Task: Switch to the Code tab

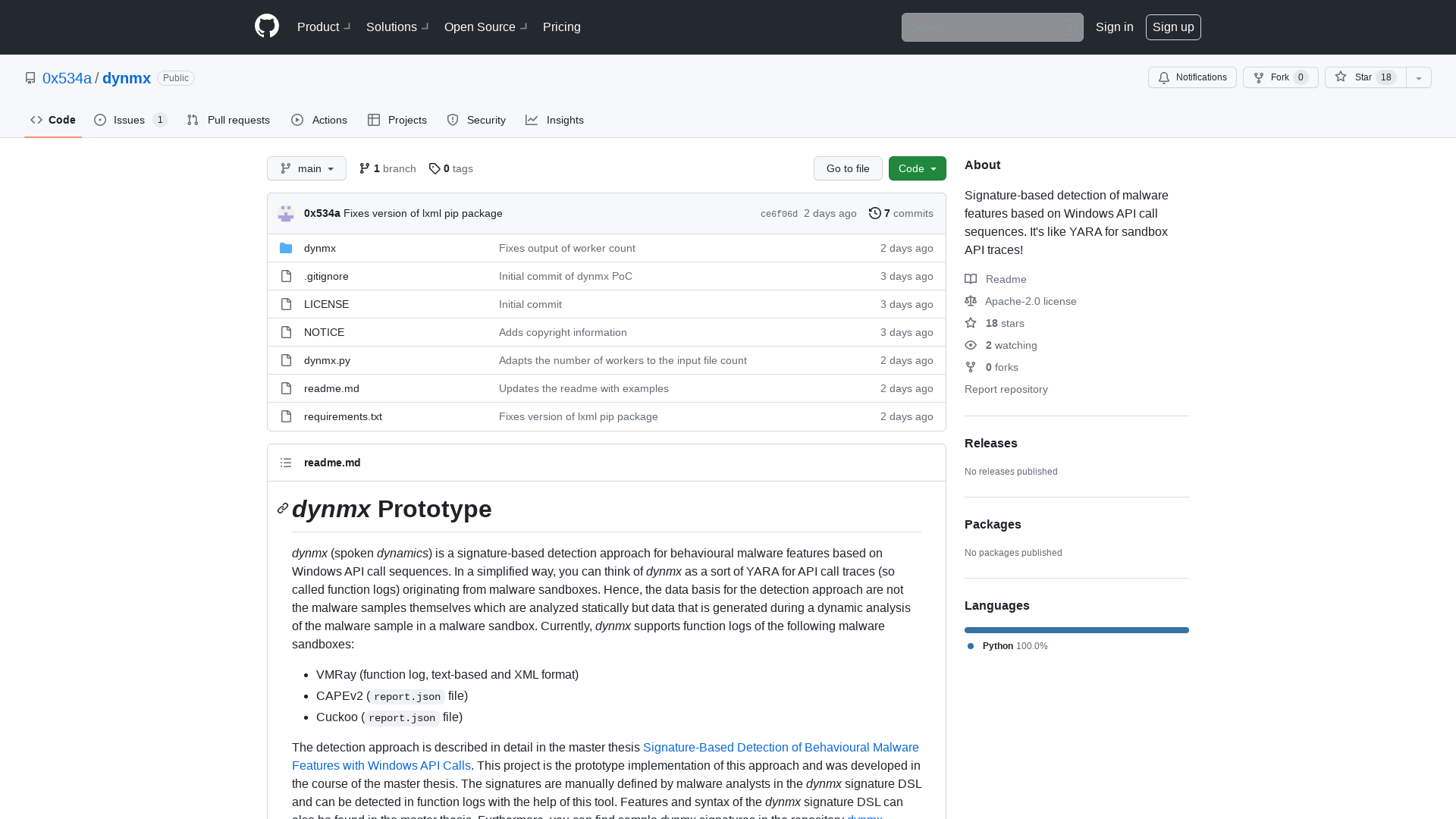Action: pyautogui.click(x=53, y=120)
